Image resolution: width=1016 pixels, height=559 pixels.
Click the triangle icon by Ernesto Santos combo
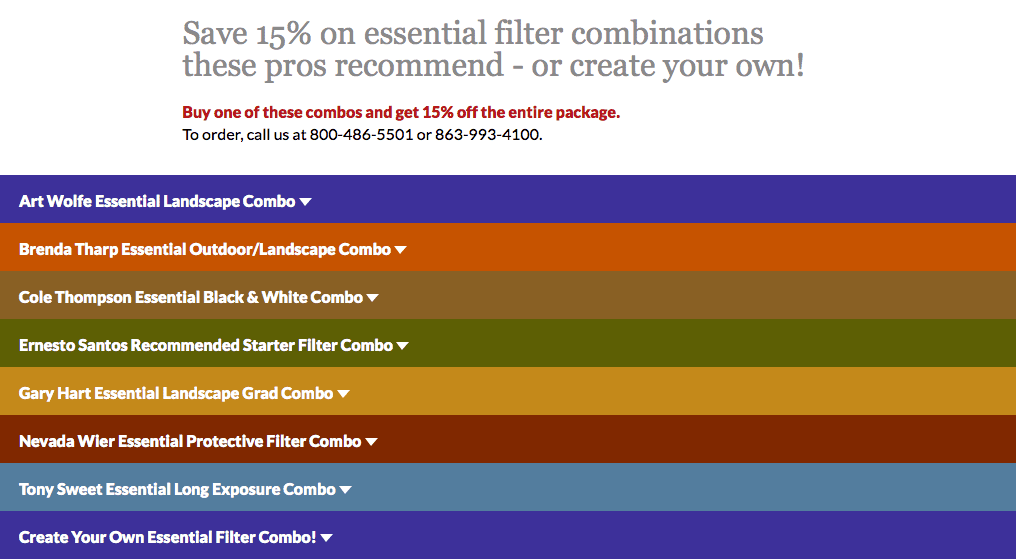coord(402,345)
